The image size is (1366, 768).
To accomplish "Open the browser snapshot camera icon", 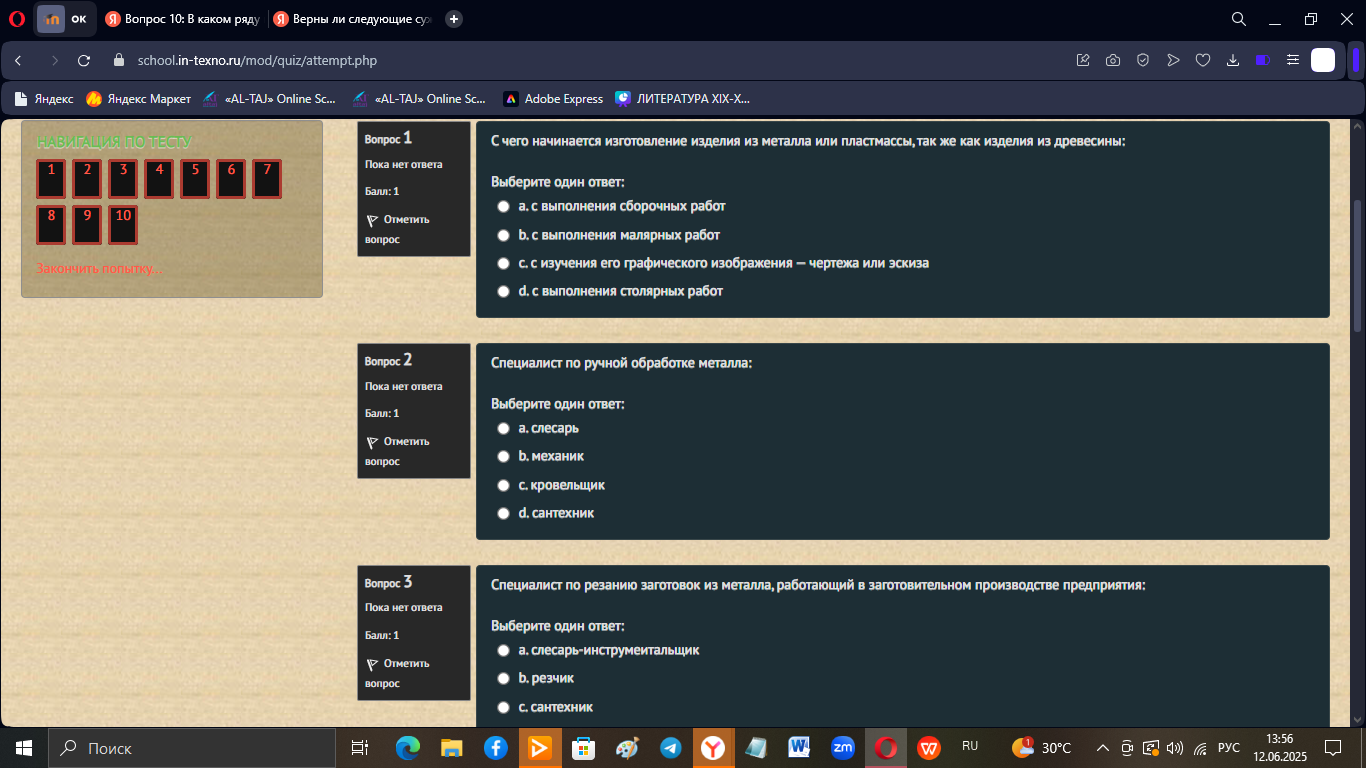I will pyautogui.click(x=1113, y=60).
